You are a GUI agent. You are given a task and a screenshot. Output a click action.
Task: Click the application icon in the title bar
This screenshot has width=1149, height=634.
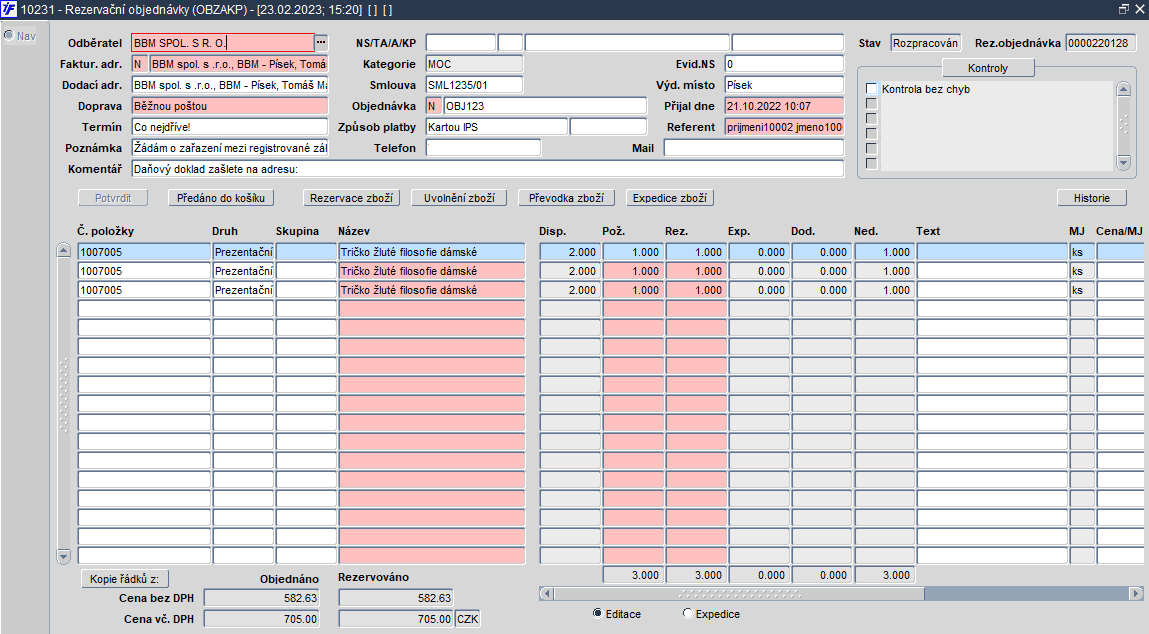(x=9, y=9)
